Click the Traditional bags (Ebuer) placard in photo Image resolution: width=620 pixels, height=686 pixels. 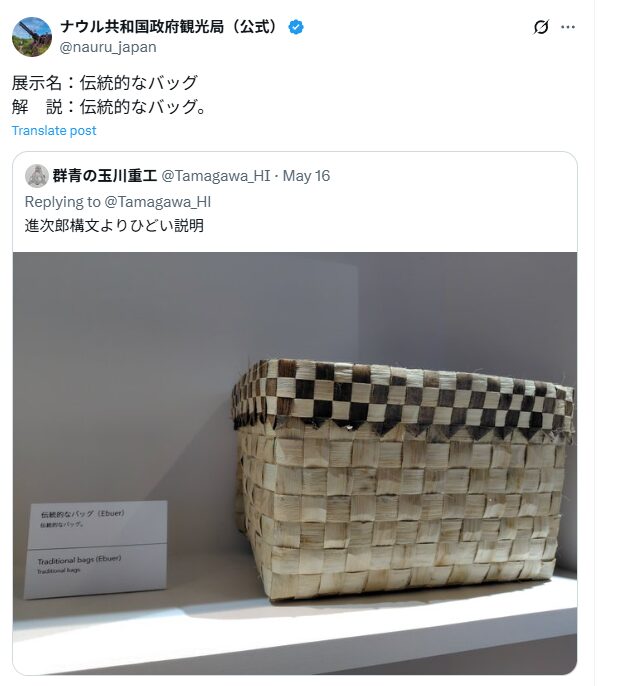(x=97, y=550)
